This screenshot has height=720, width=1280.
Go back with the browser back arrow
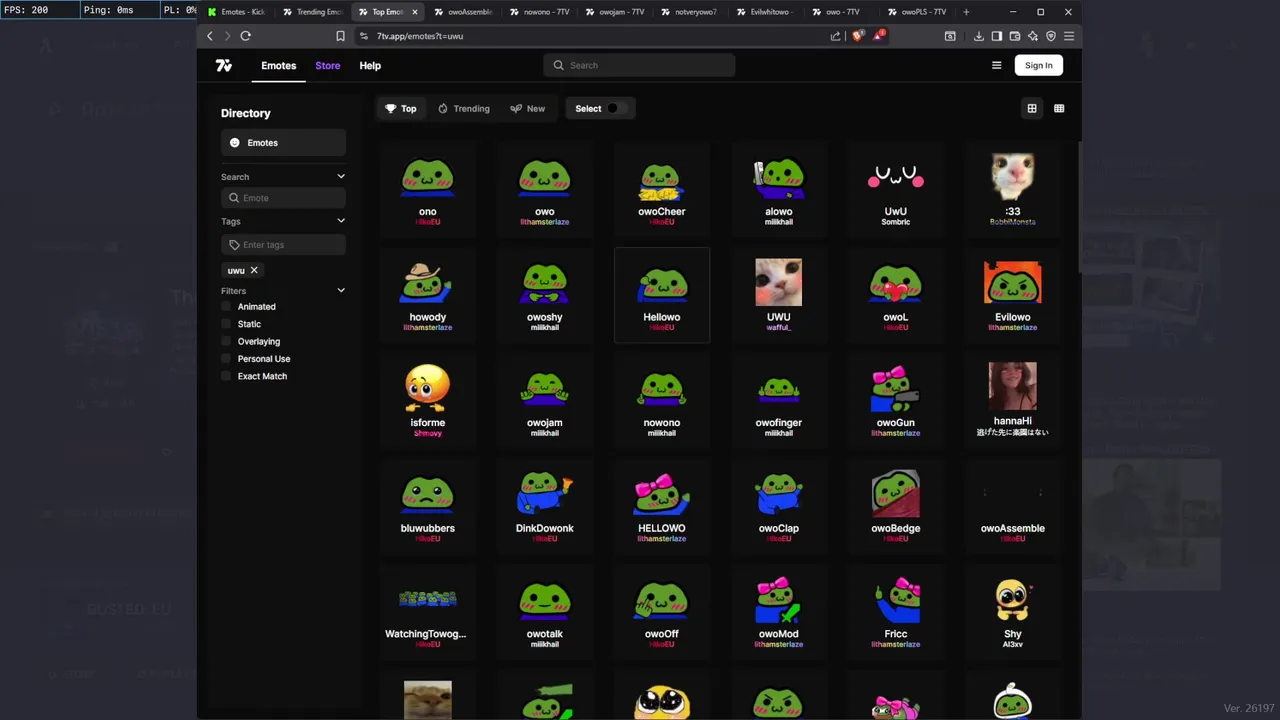[210, 36]
